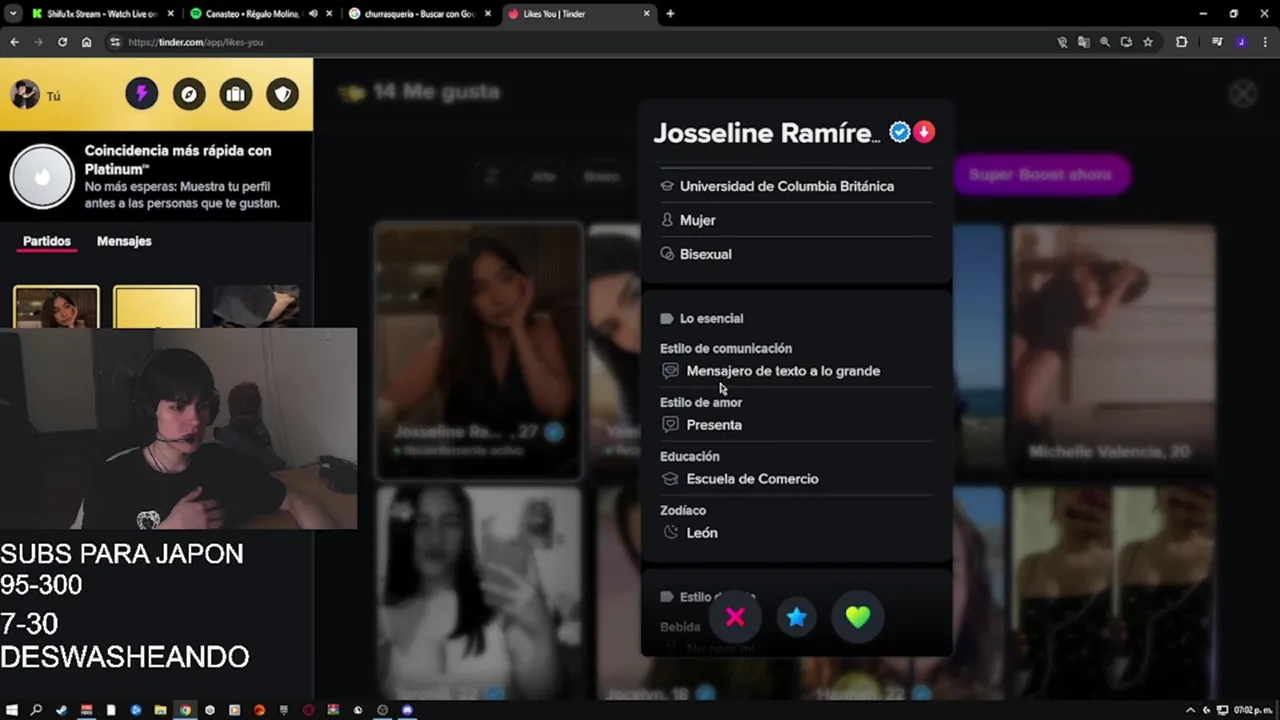Close the Likes You Tinder tab
The width and height of the screenshot is (1280, 720).
(646, 14)
